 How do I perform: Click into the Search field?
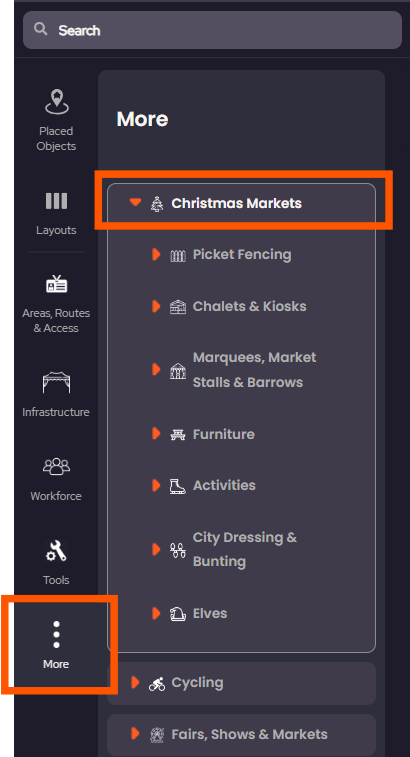click(212, 30)
